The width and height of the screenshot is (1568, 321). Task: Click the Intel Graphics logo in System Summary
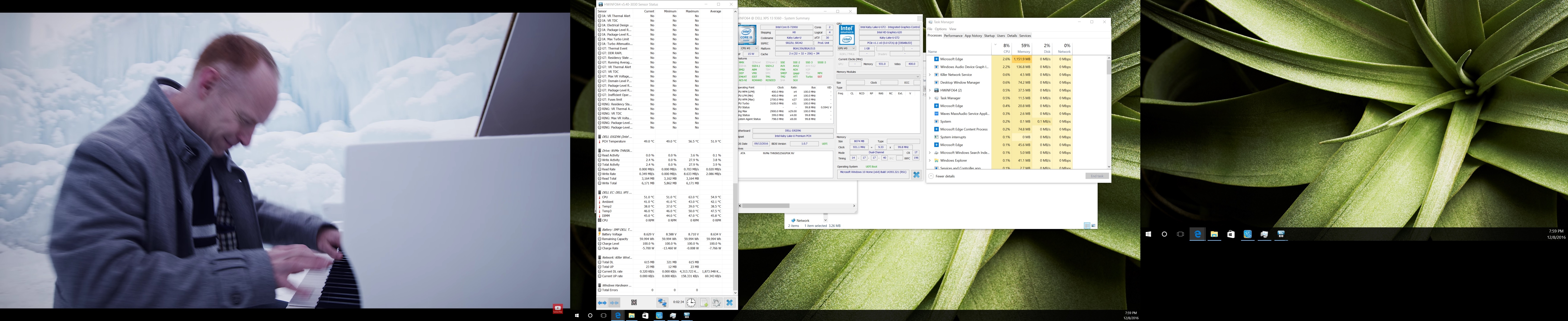tap(846, 35)
